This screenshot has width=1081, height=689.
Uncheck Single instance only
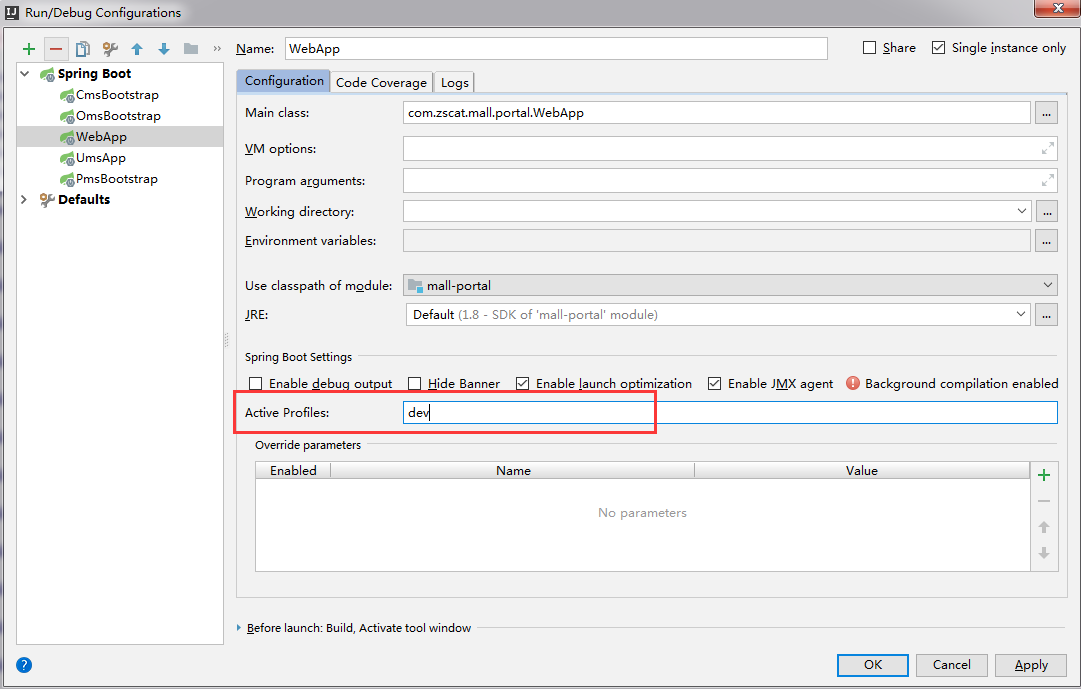pyautogui.click(x=938, y=47)
